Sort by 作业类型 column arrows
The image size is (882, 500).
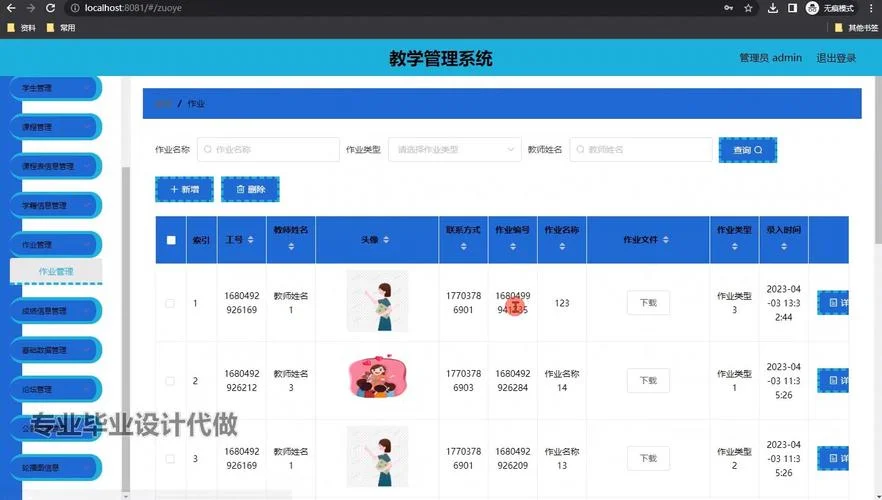[x=735, y=246]
